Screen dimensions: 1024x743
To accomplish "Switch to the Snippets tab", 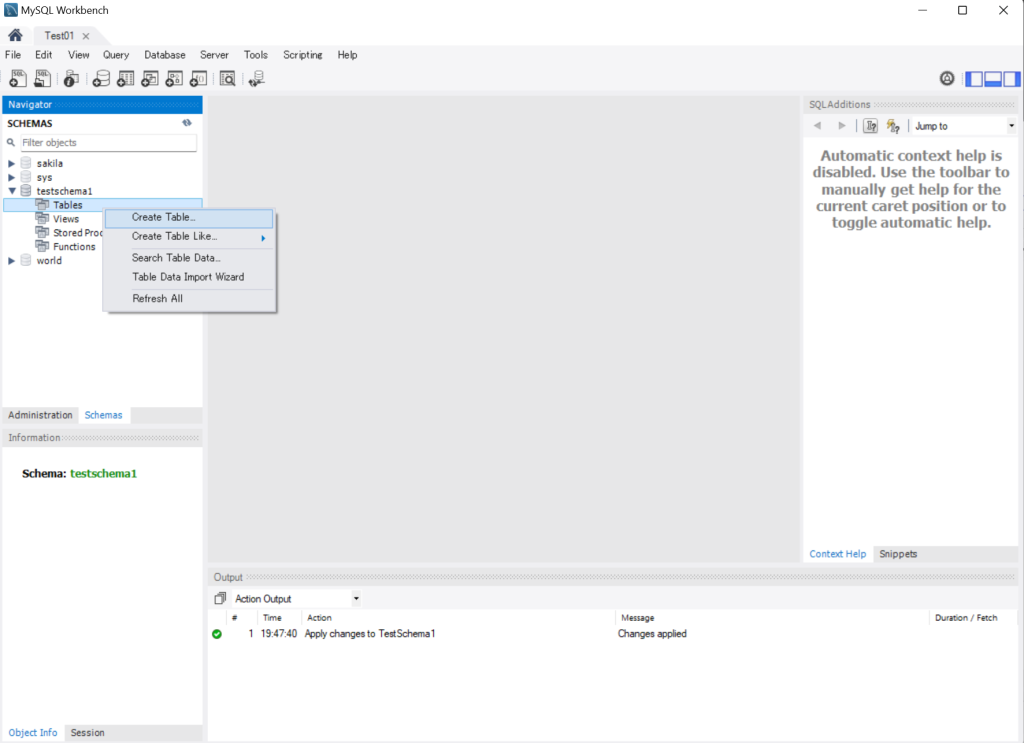I will click(897, 554).
